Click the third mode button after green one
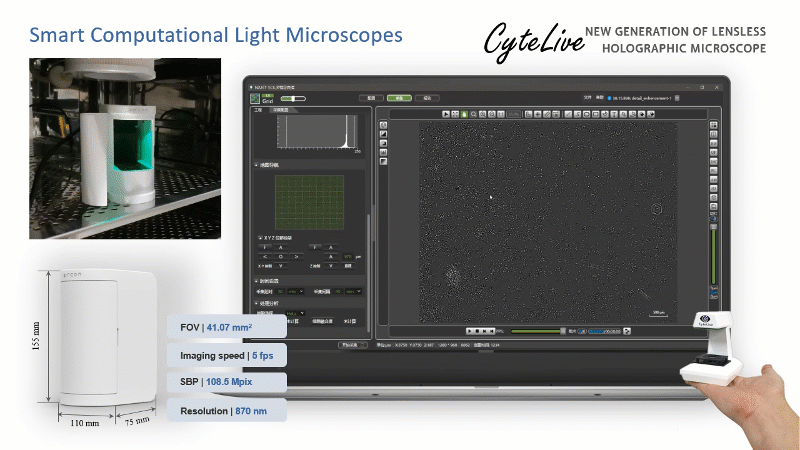 coord(428,98)
